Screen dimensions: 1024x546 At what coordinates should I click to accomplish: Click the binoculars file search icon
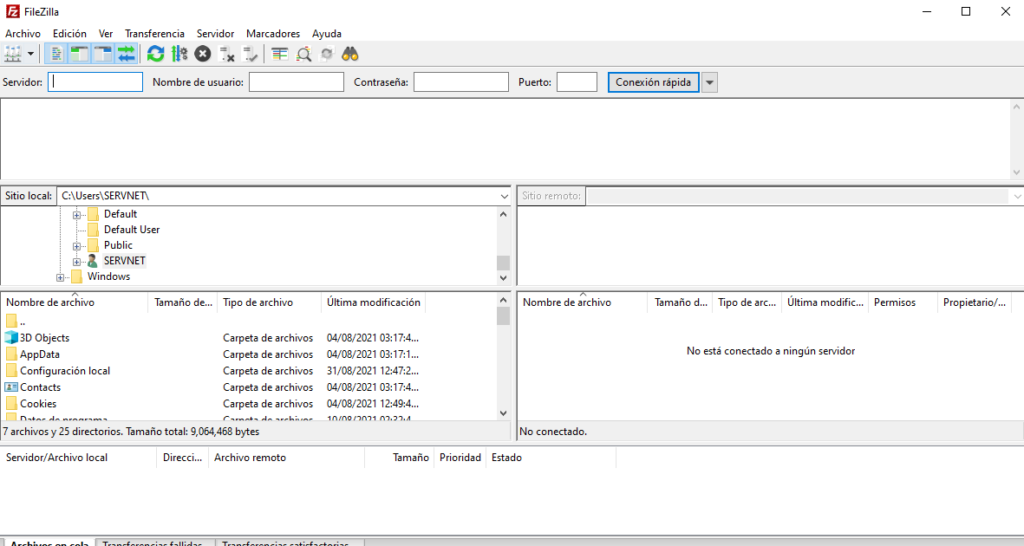pos(350,53)
